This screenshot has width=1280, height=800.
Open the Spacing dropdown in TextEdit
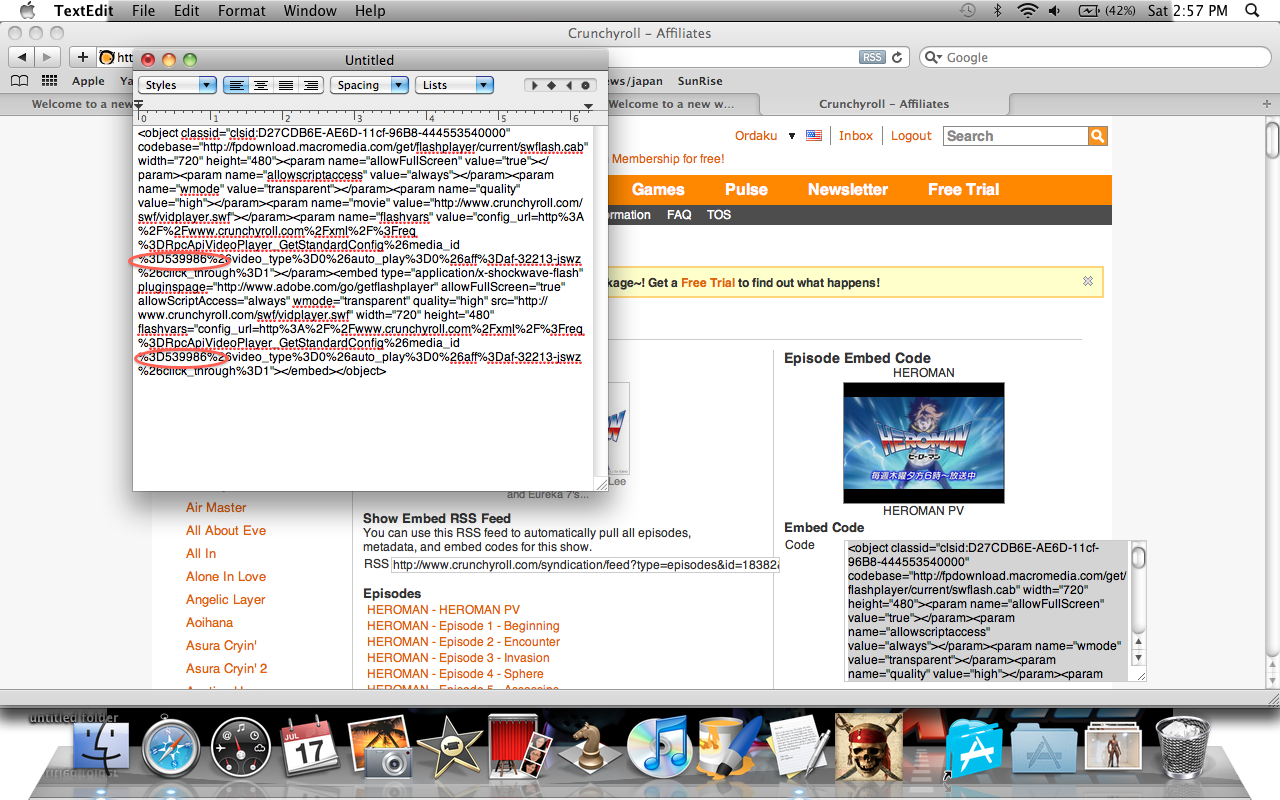point(369,85)
